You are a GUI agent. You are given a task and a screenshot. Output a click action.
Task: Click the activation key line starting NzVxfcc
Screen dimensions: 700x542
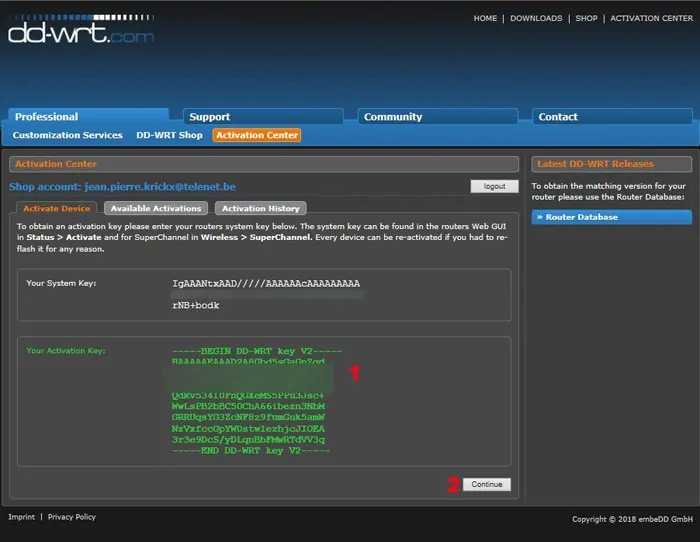pyautogui.click(x=248, y=429)
